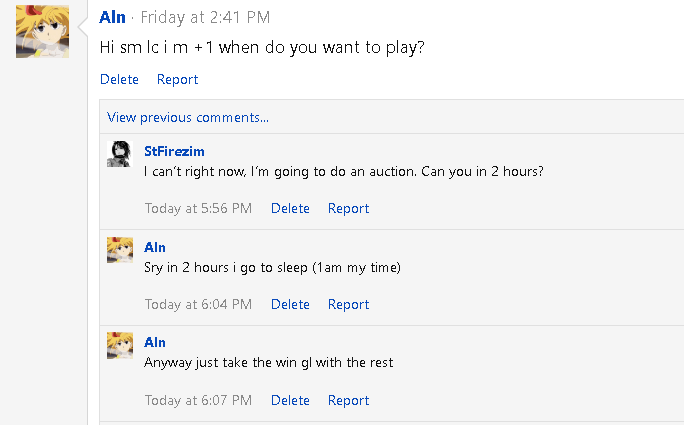684x425 pixels.
Task: Click the 'Today at 6:04 PM' timestamp
Action: [198, 304]
